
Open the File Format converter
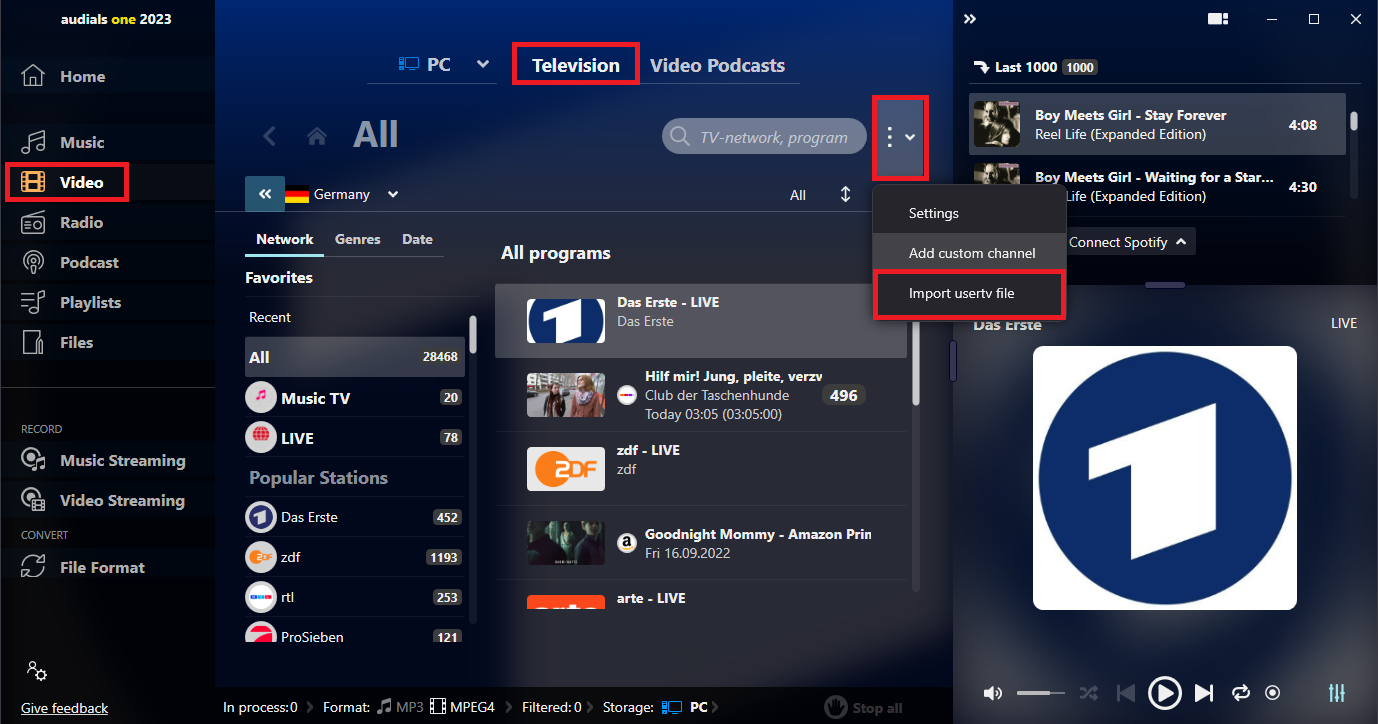tap(83, 567)
